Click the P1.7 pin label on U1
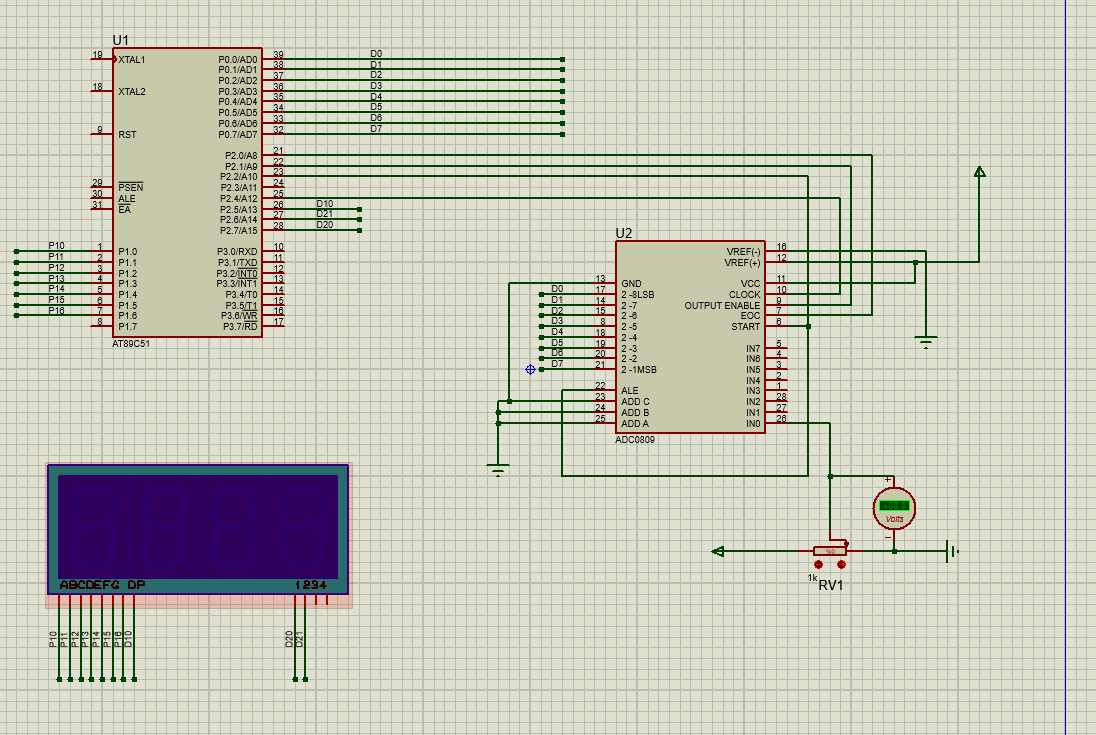The image size is (1096, 735). point(127,326)
